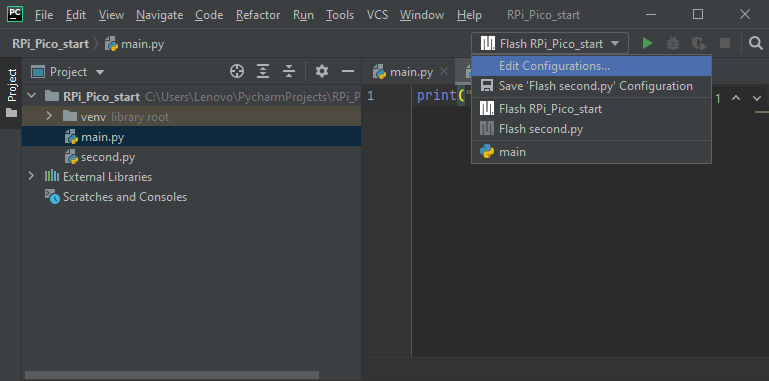Click the Stop square icon
Image resolution: width=769 pixels, height=381 pixels.
coord(725,44)
